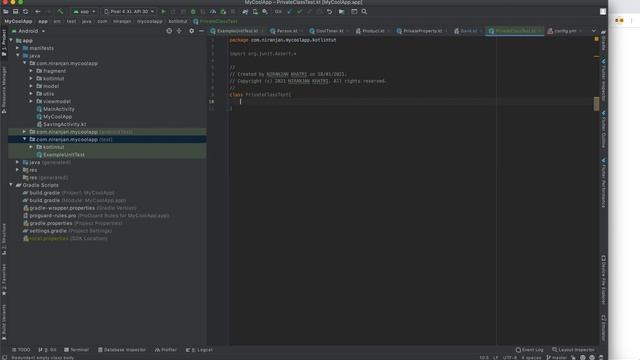Expand the res folder
The height and width of the screenshot is (360, 640).
[x=18, y=170]
